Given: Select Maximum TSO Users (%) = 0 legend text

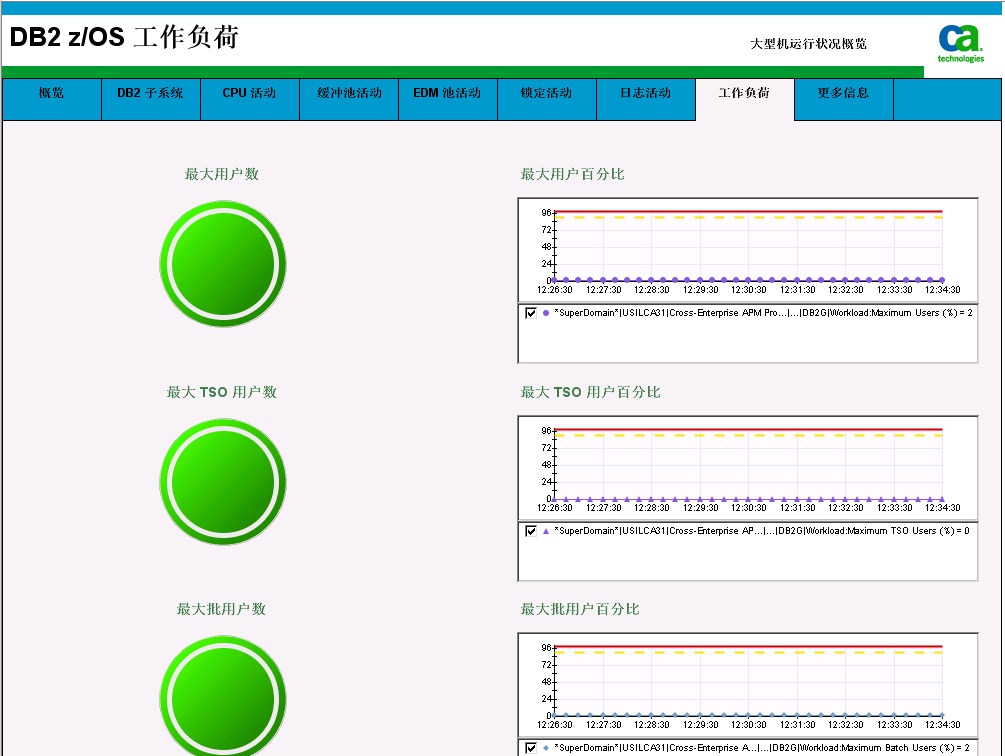Looking at the screenshot, I should [761, 530].
